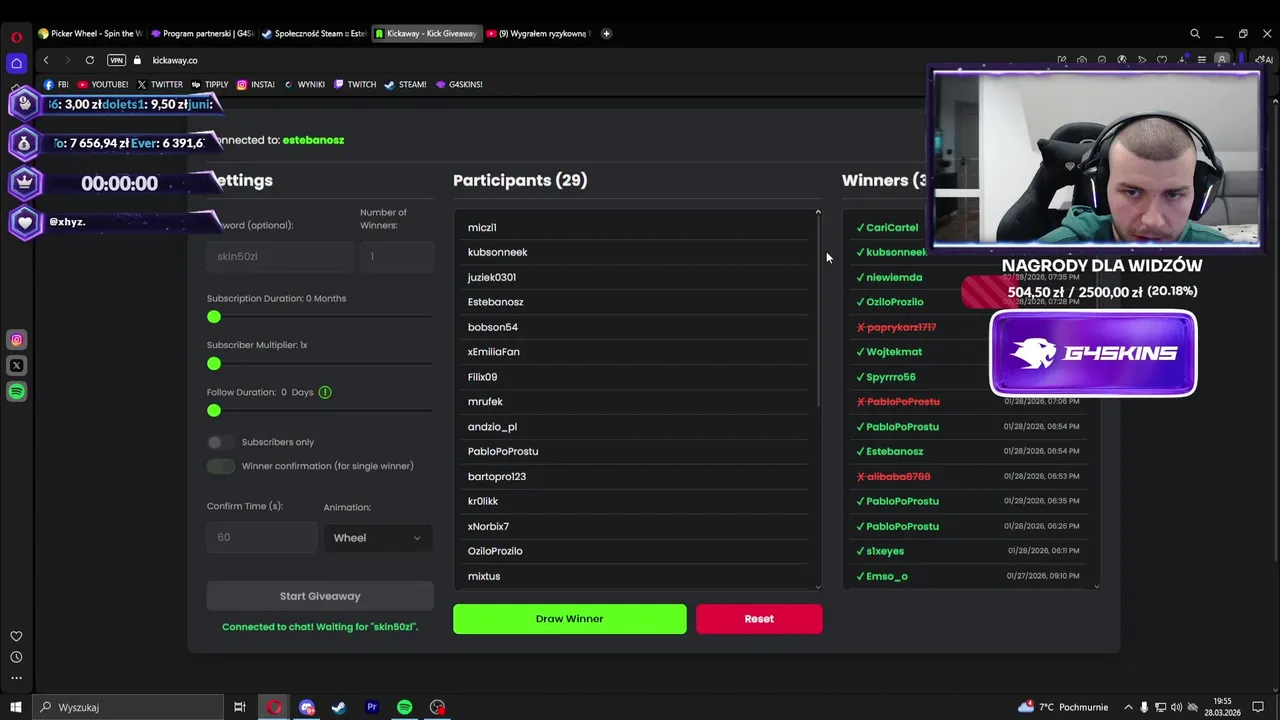This screenshot has width=1280, height=720.
Task: Open X (Twitter) in the Opera sidebar
Action: click(16, 366)
